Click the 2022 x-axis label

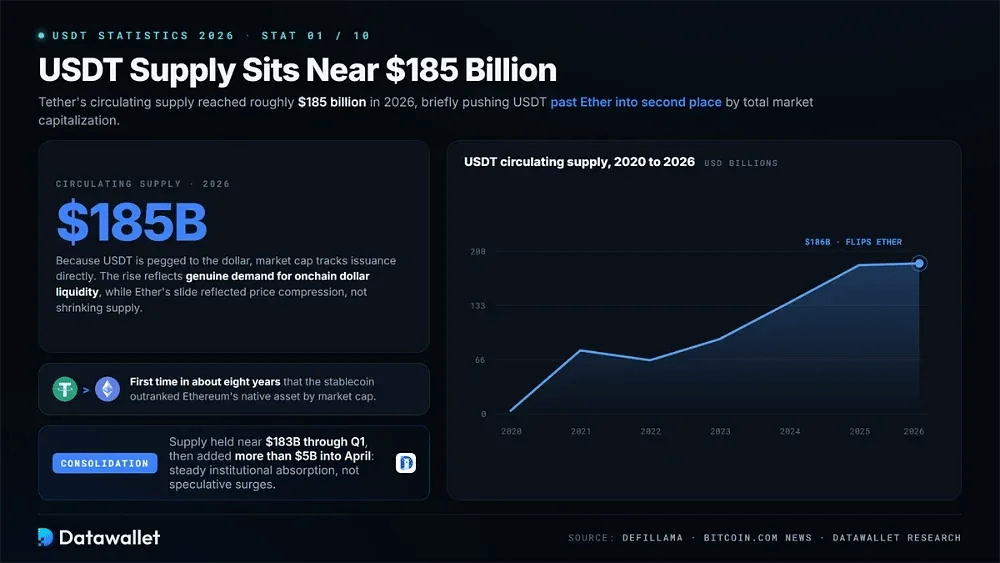point(651,432)
